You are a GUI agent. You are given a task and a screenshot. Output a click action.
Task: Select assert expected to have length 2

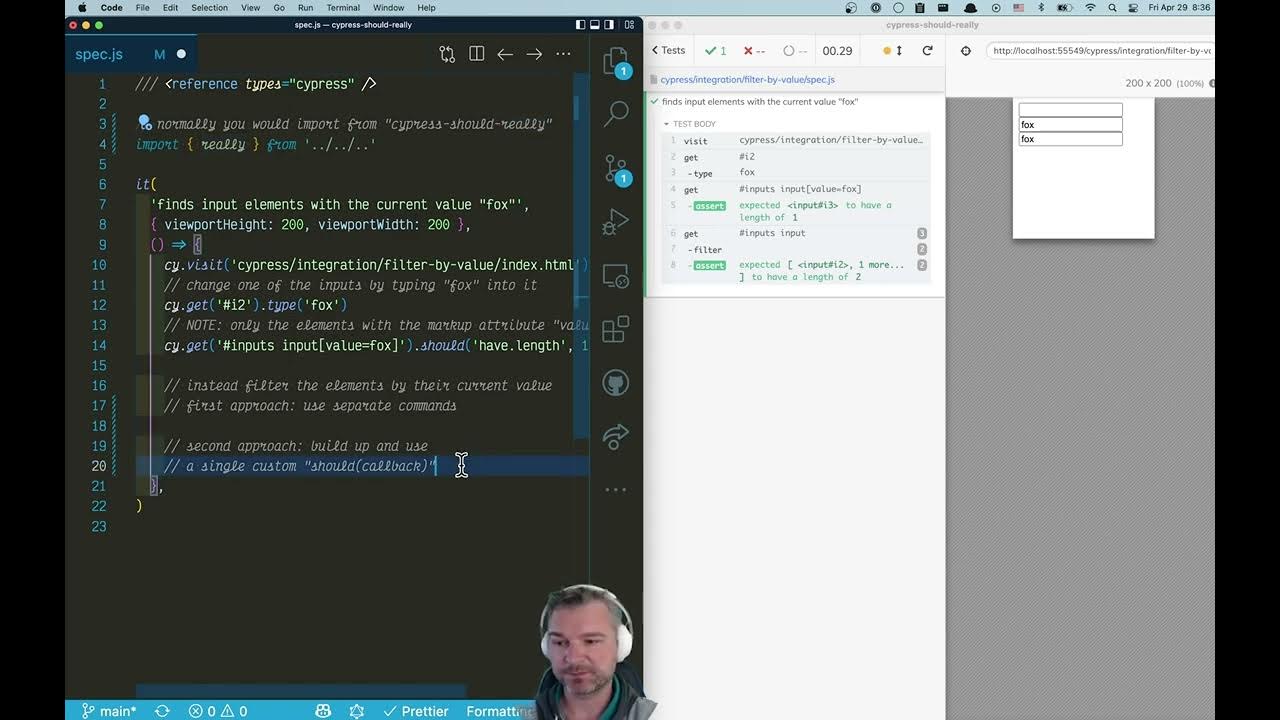pos(796,271)
